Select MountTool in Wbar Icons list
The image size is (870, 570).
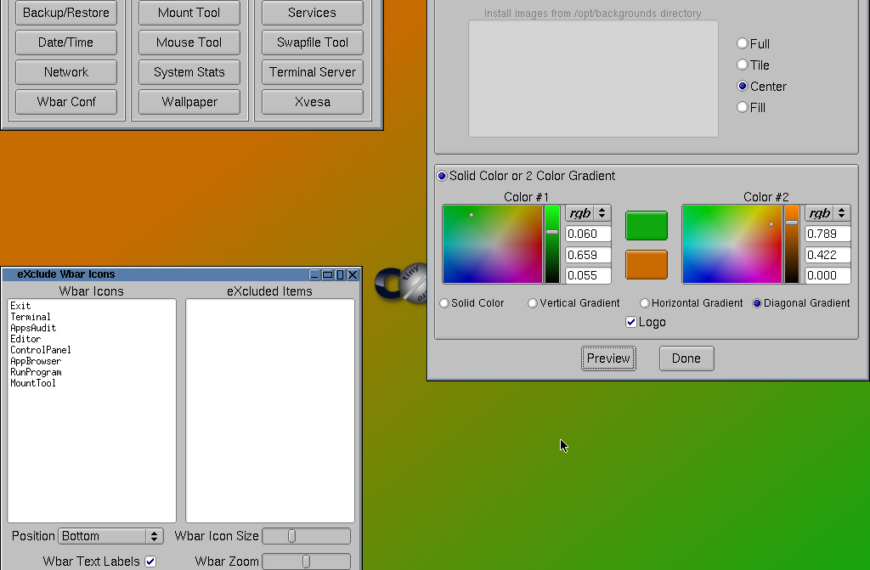tap(33, 383)
